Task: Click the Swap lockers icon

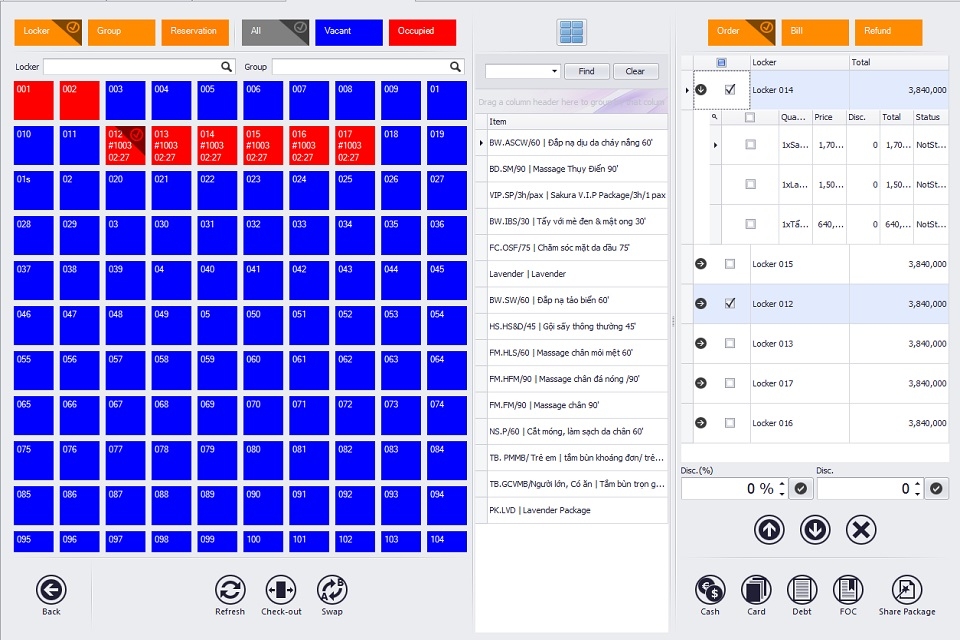Action: (x=332, y=590)
